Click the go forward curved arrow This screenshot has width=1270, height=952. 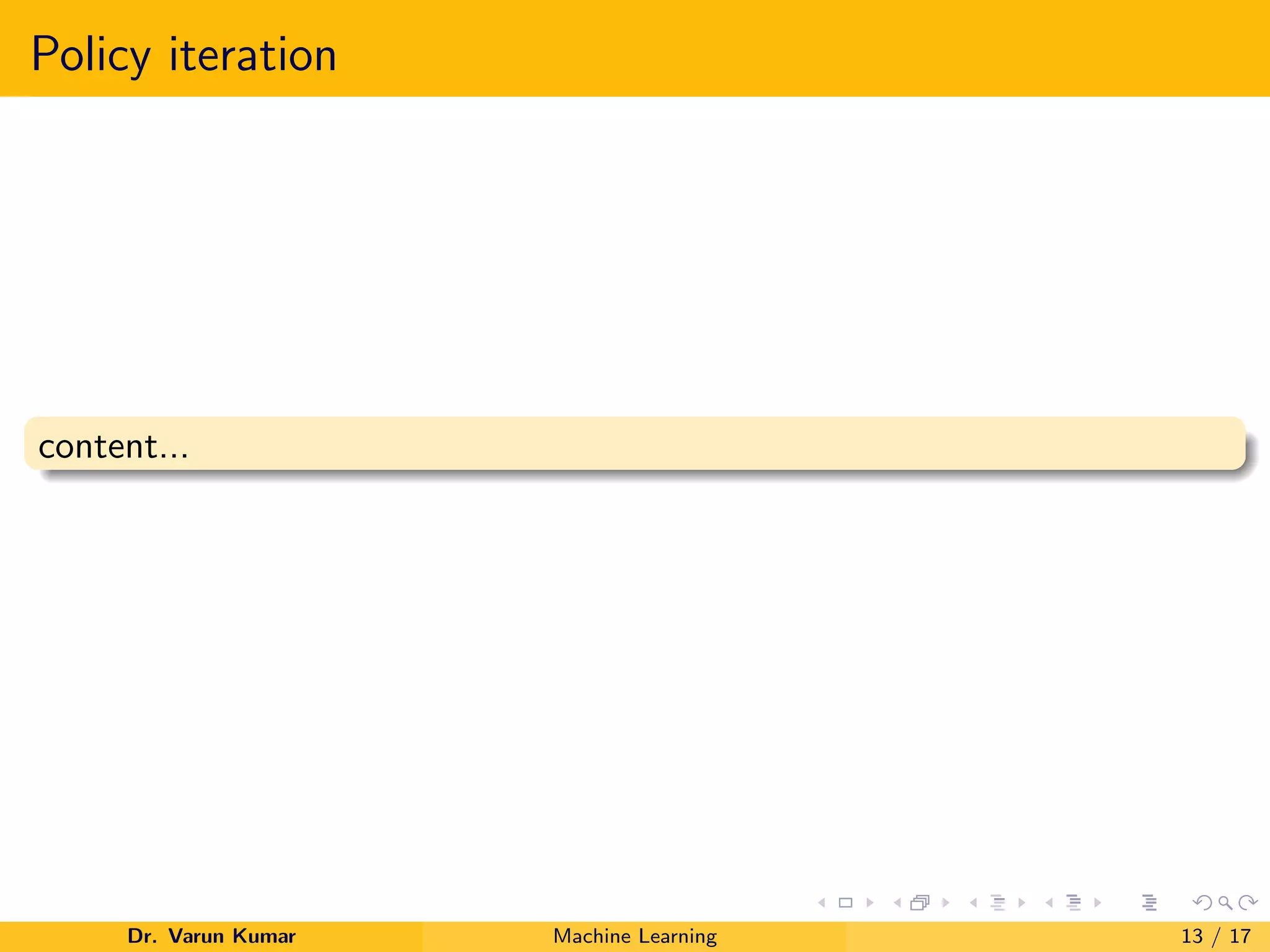1248,903
